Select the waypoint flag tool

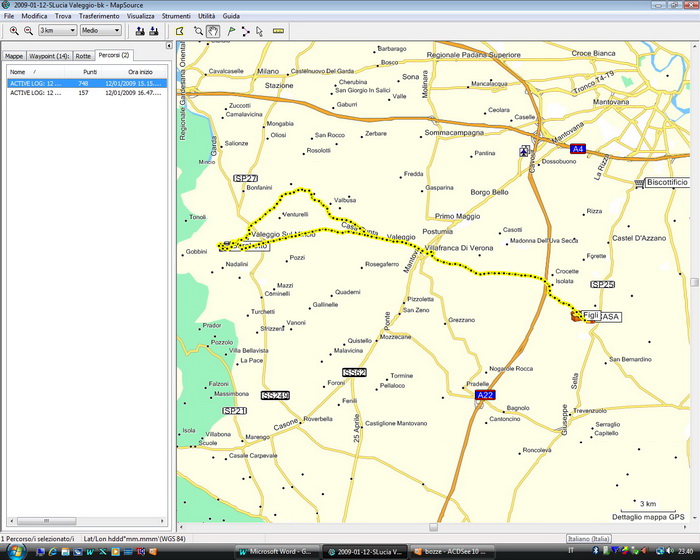point(229,31)
